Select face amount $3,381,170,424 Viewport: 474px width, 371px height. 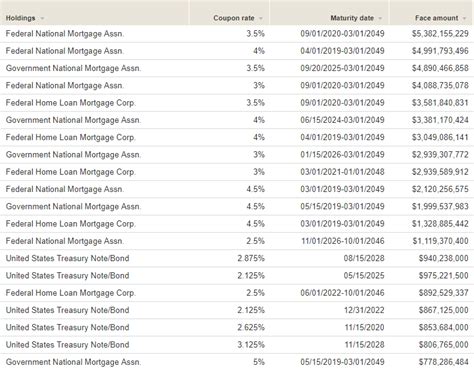tap(440, 120)
